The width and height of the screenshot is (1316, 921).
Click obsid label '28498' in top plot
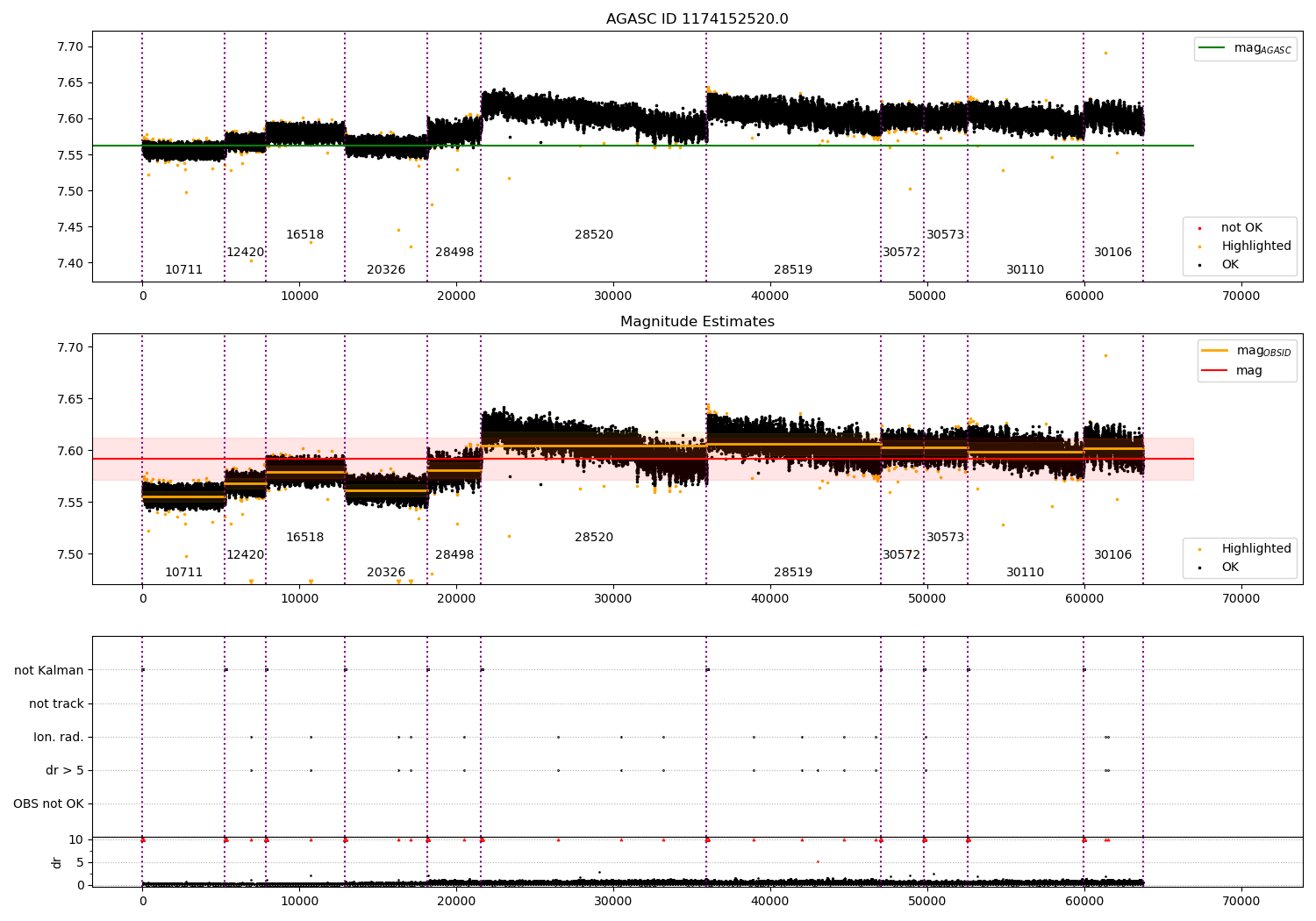(454, 253)
